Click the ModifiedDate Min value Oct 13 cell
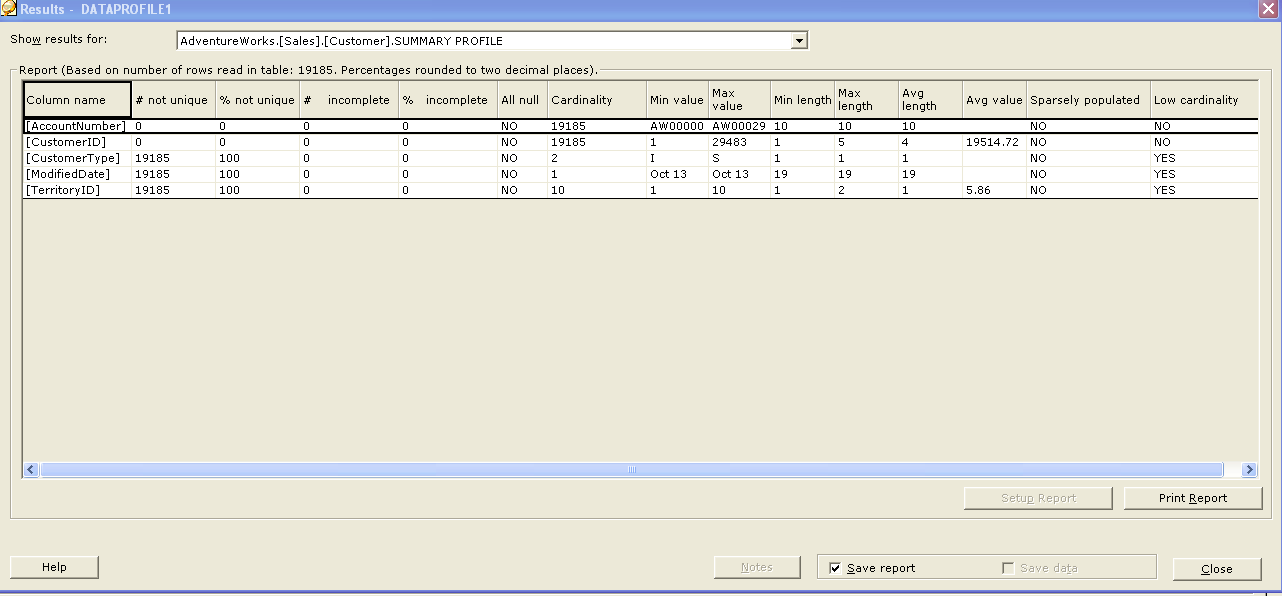 pos(677,174)
